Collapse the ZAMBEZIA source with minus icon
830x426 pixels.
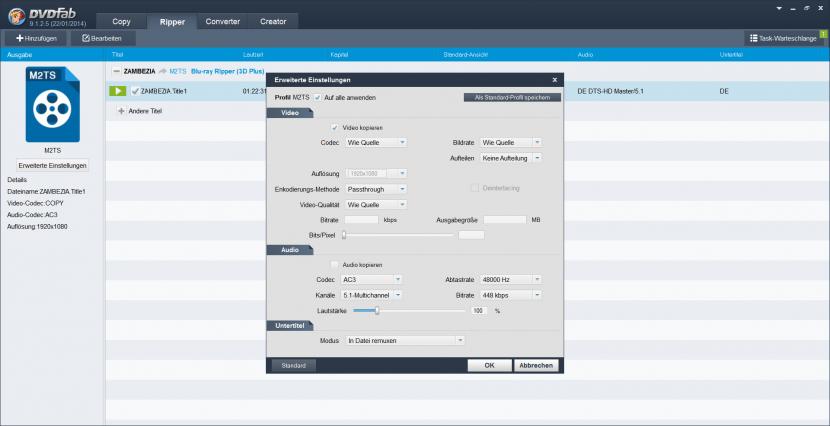point(116,72)
